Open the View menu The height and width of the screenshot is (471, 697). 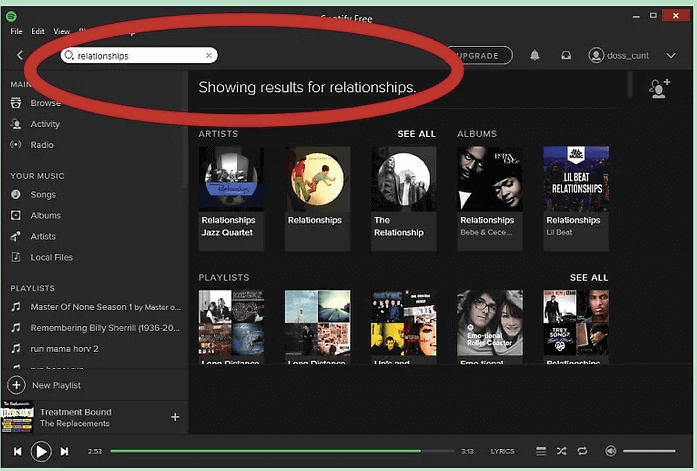[61, 32]
